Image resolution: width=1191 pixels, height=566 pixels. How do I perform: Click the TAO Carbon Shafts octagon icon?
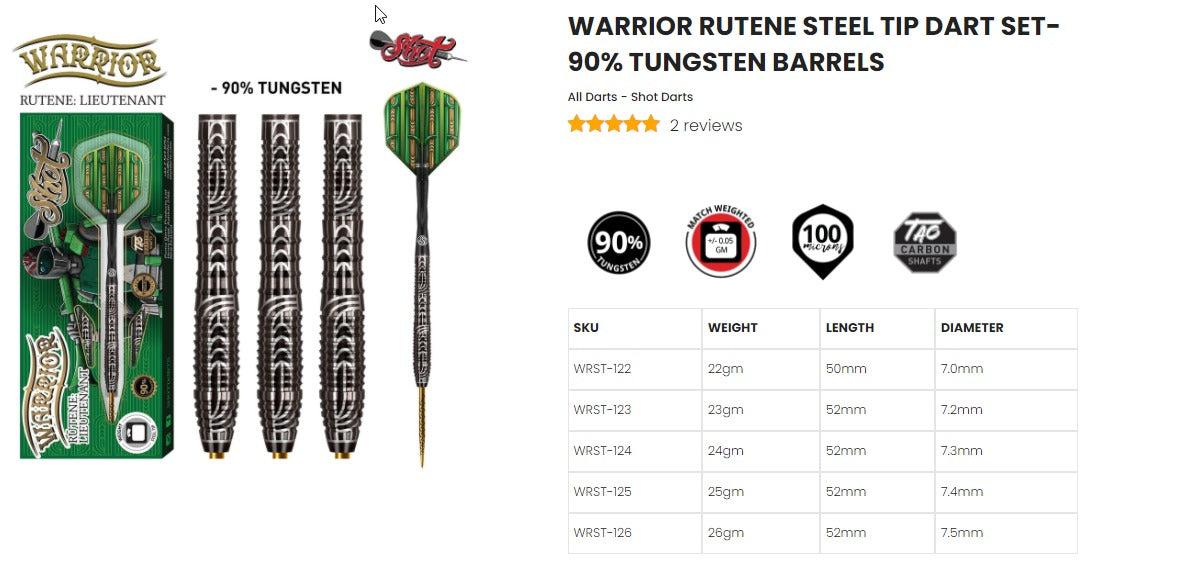[x=924, y=242]
